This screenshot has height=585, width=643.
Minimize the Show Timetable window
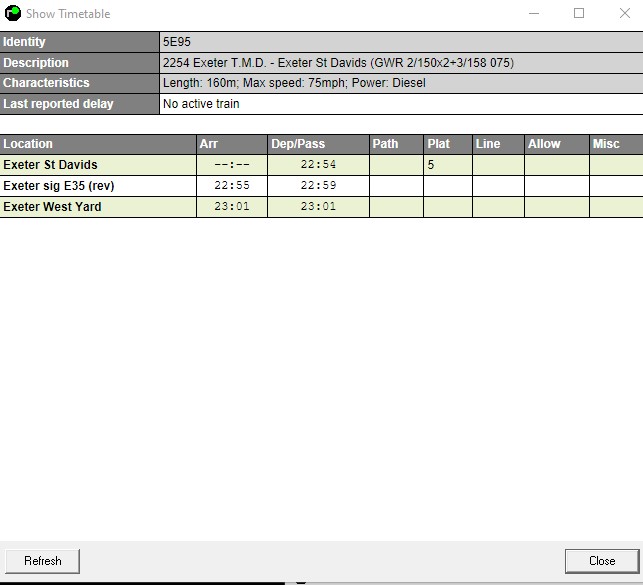tap(534, 14)
